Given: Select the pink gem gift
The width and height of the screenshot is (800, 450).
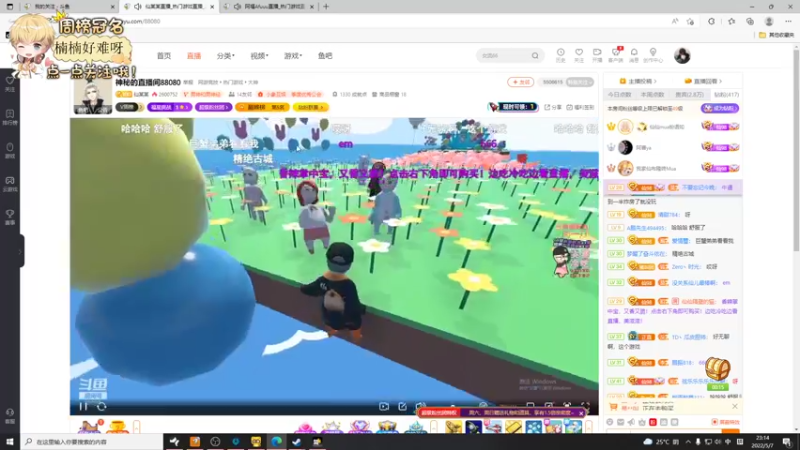Looking at the screenshot, I should [x=305, y=428].
